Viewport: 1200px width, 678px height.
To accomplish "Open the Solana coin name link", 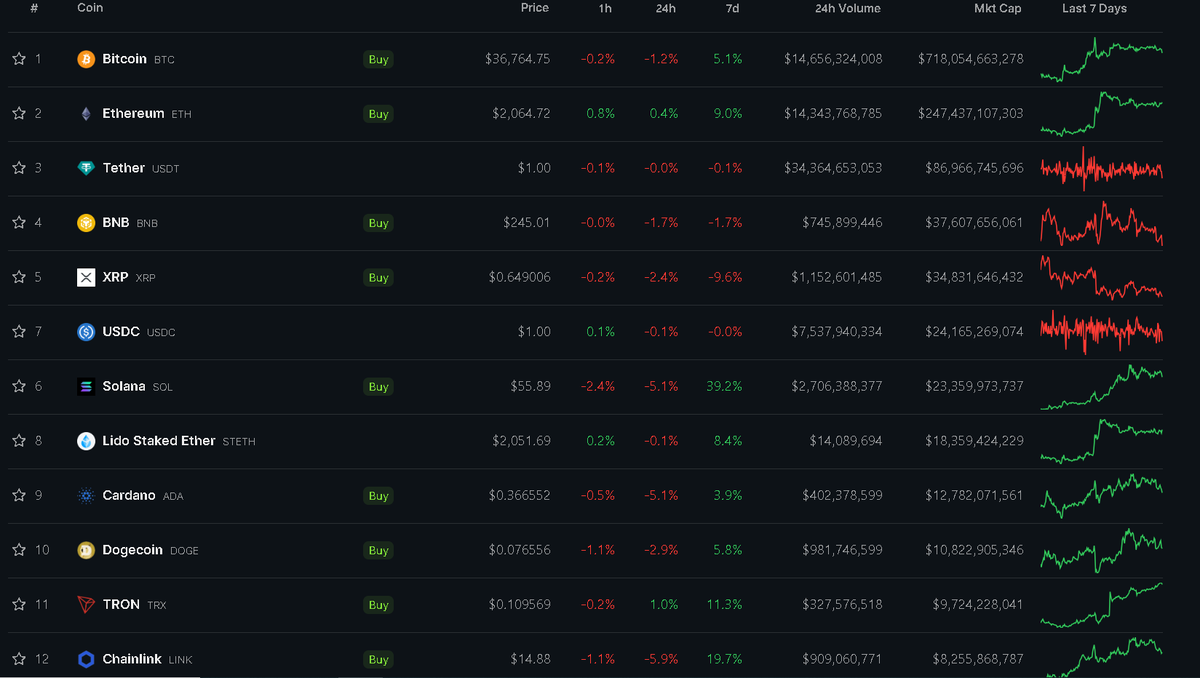I will [x=124, y=386].
